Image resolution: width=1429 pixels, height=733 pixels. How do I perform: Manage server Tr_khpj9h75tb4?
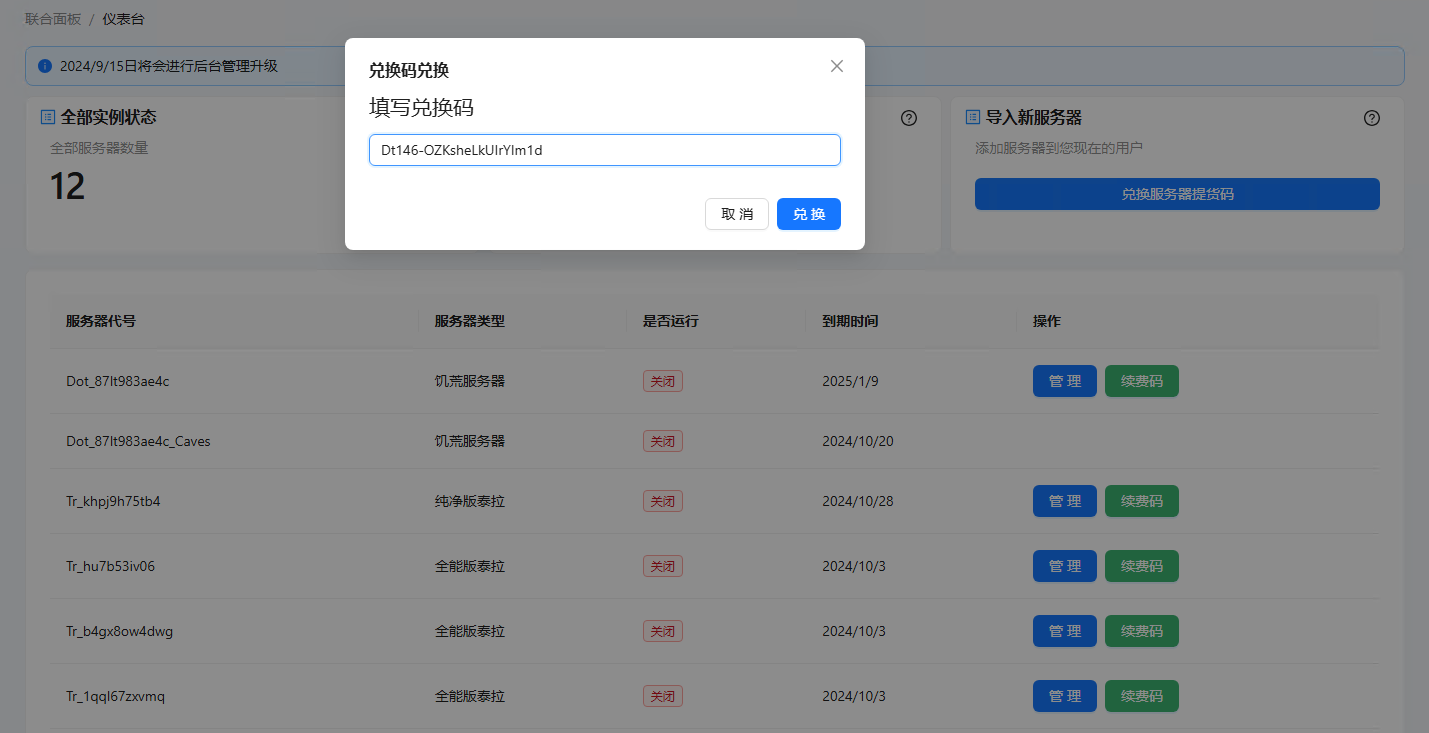[x=1065, y=501]
